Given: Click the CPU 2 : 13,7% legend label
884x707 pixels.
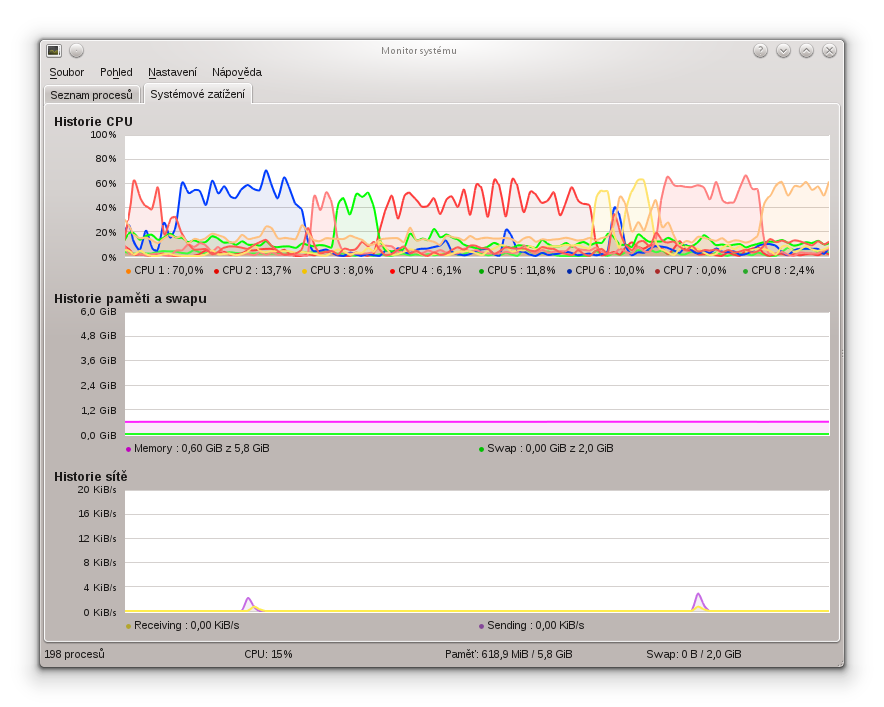Looking at the screenshot, I should point(257,271).
